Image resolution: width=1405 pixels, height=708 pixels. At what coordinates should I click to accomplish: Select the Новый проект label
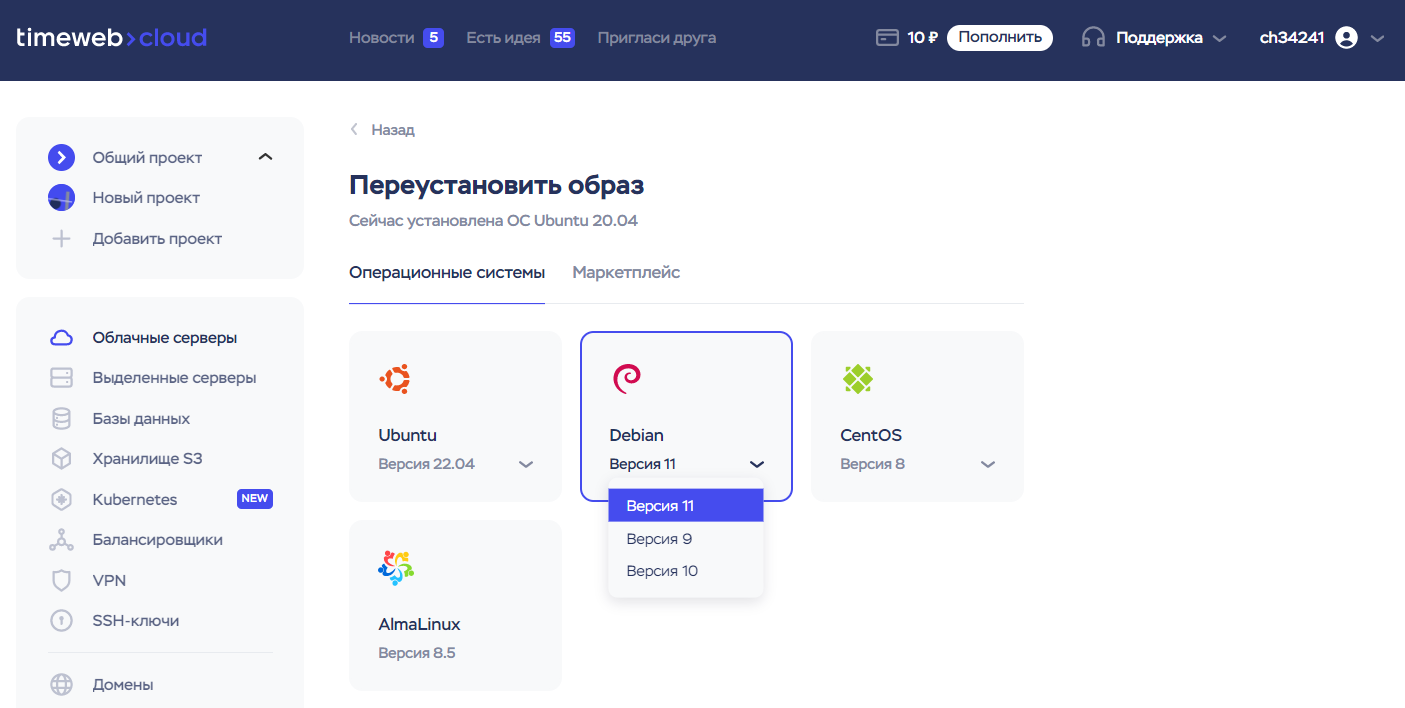(x=146, y=198)
